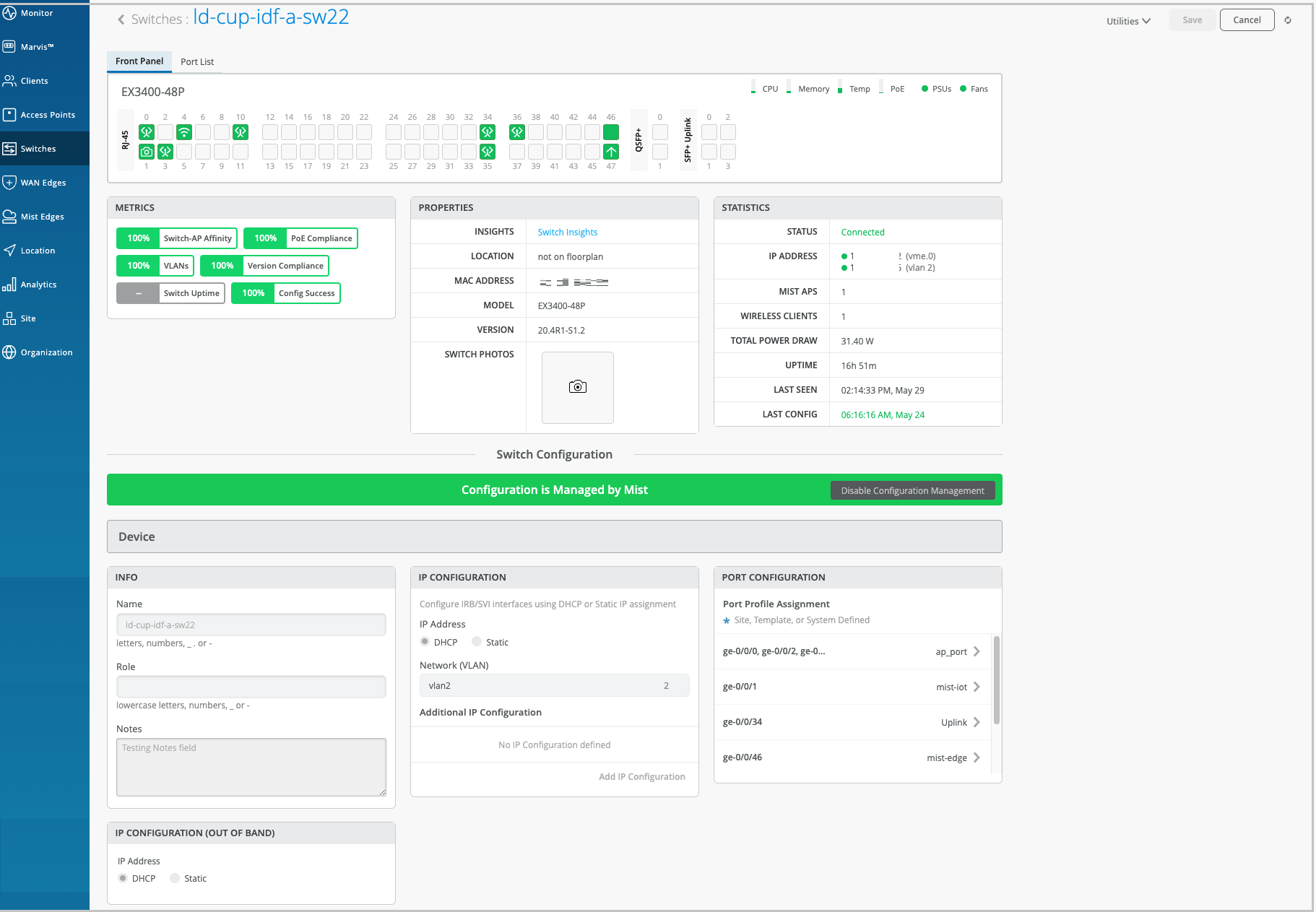Viewport: 1316px width, 912px height.
Task: Open WAN Edges section in sidebar
Action: pyautogui.click(x=43, y=183)
